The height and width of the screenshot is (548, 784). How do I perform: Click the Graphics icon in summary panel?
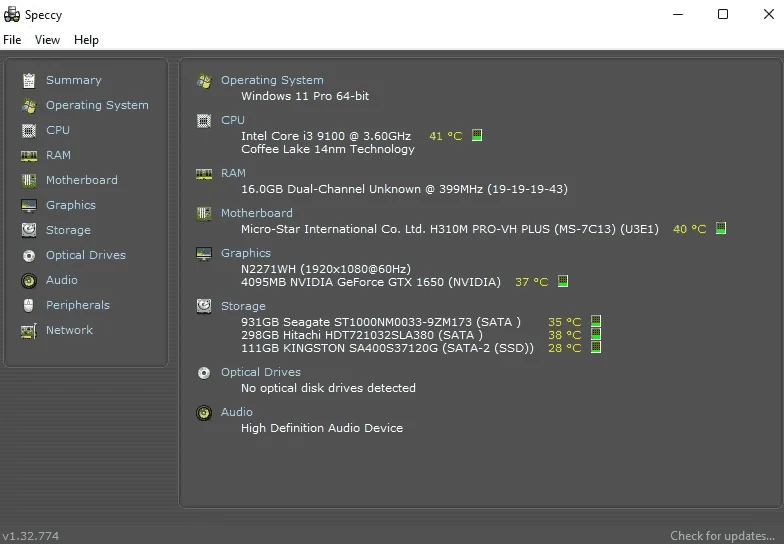coord(204,254)
